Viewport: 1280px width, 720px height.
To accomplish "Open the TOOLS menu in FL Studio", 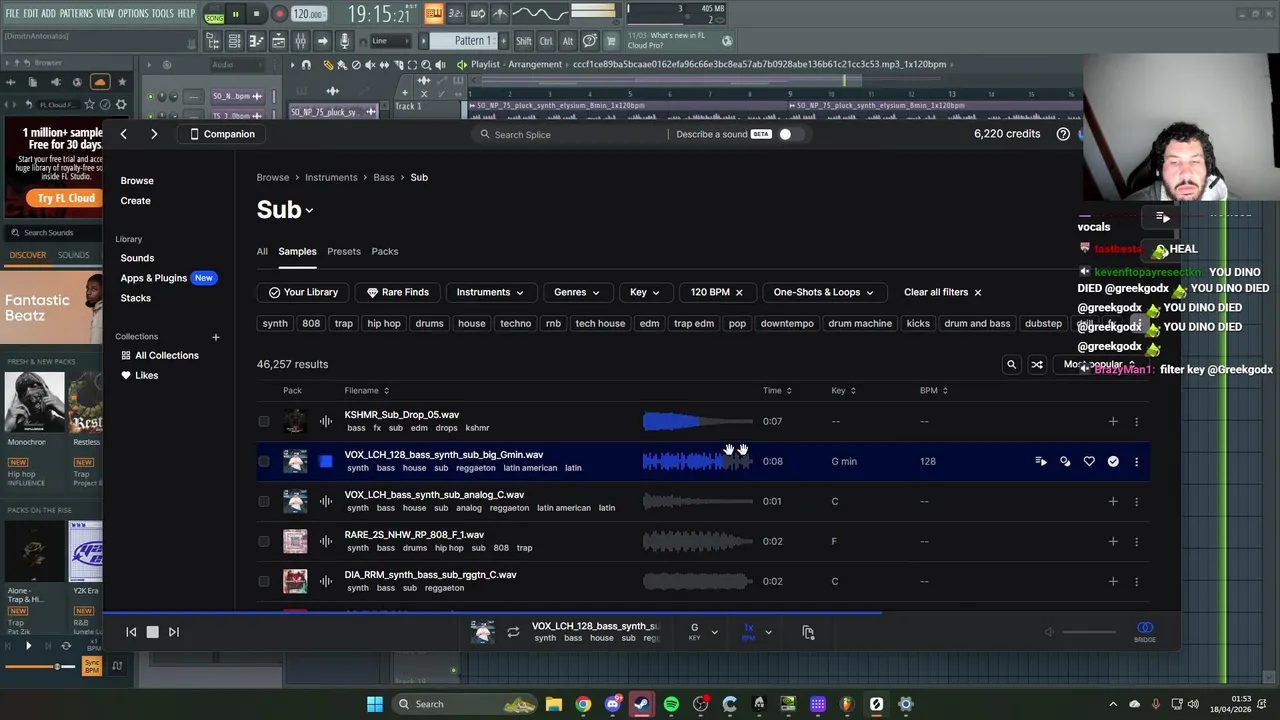I will (163, 13).
